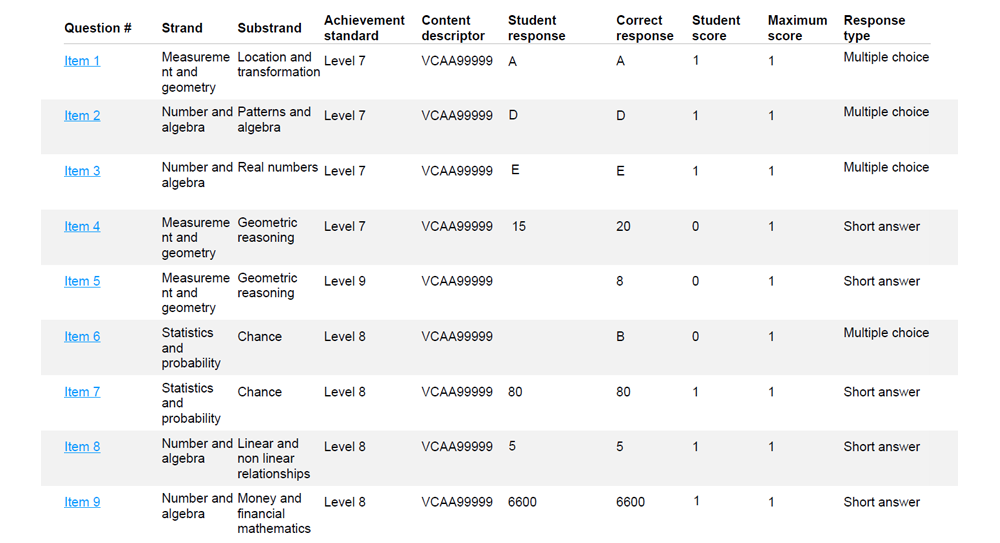
Task: Click the Substrand column header
Action: pyautogui.click(x=269, y=28)
